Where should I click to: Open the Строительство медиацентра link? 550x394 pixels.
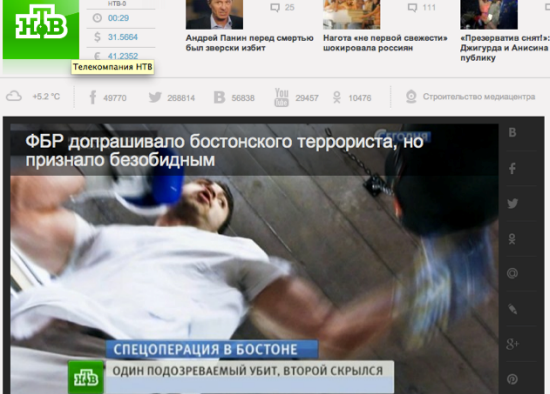(x=479, y=96)
